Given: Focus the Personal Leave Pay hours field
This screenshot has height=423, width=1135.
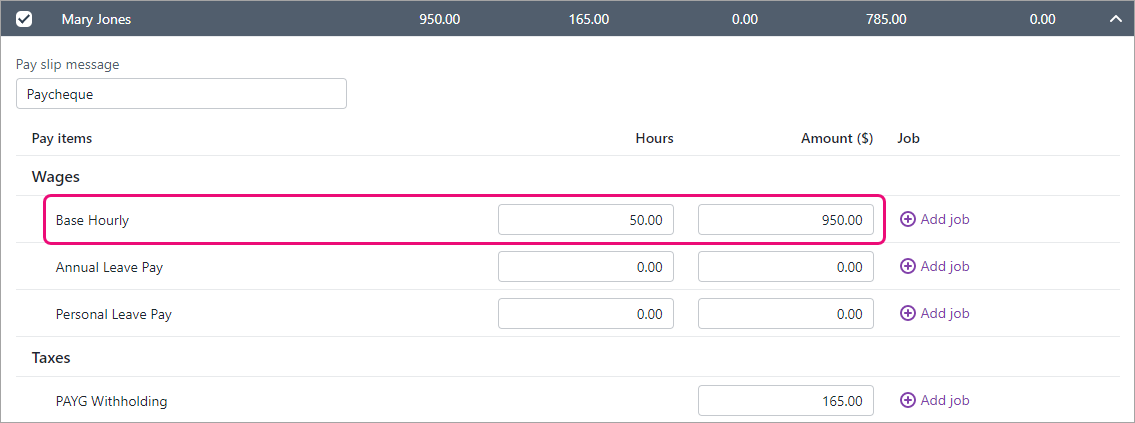Looking at the screenshot, I should point(585,314).
